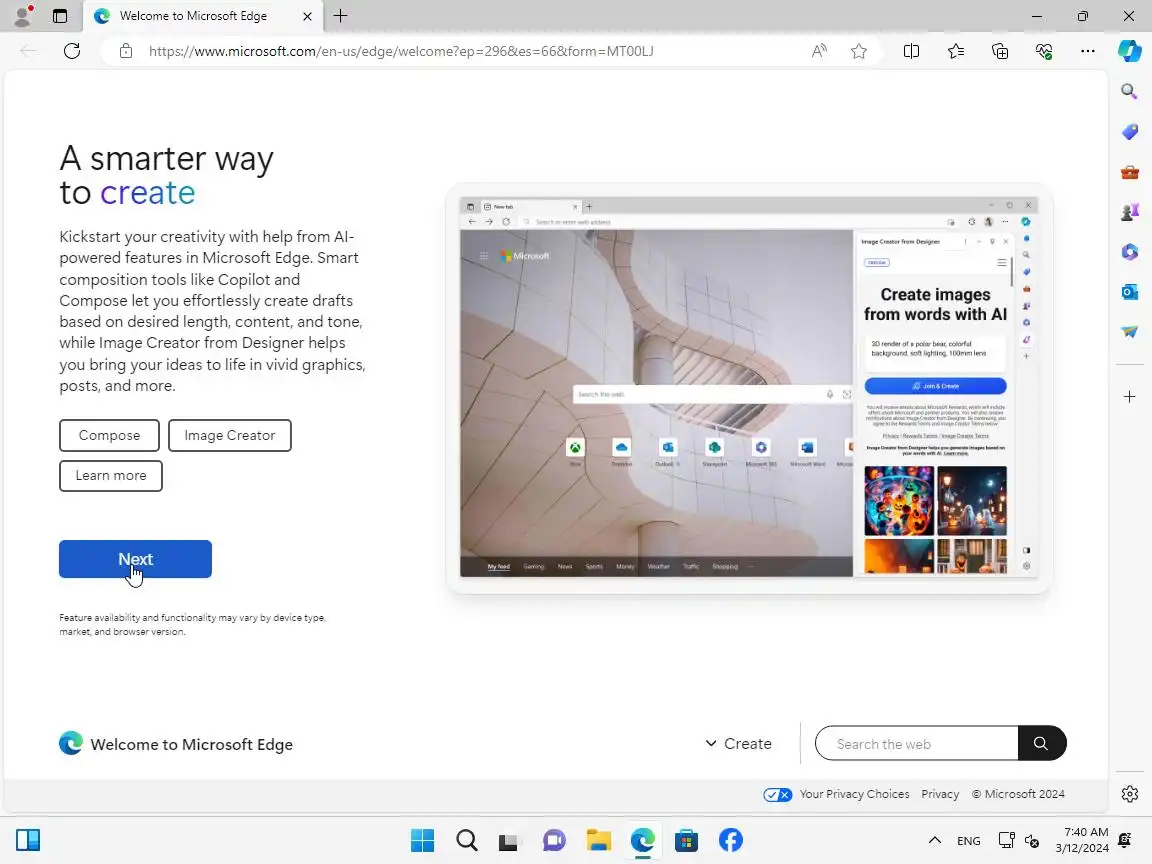The height and width of the screenshot is (864, 1152).
Task: Open Facebook app from taskbar
Action: 730,840
